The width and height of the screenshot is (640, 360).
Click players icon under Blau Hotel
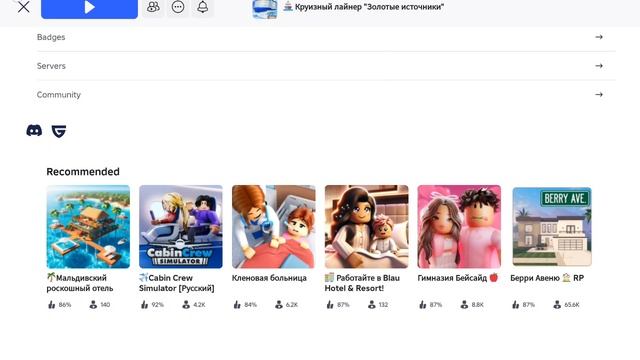(371, 304)
